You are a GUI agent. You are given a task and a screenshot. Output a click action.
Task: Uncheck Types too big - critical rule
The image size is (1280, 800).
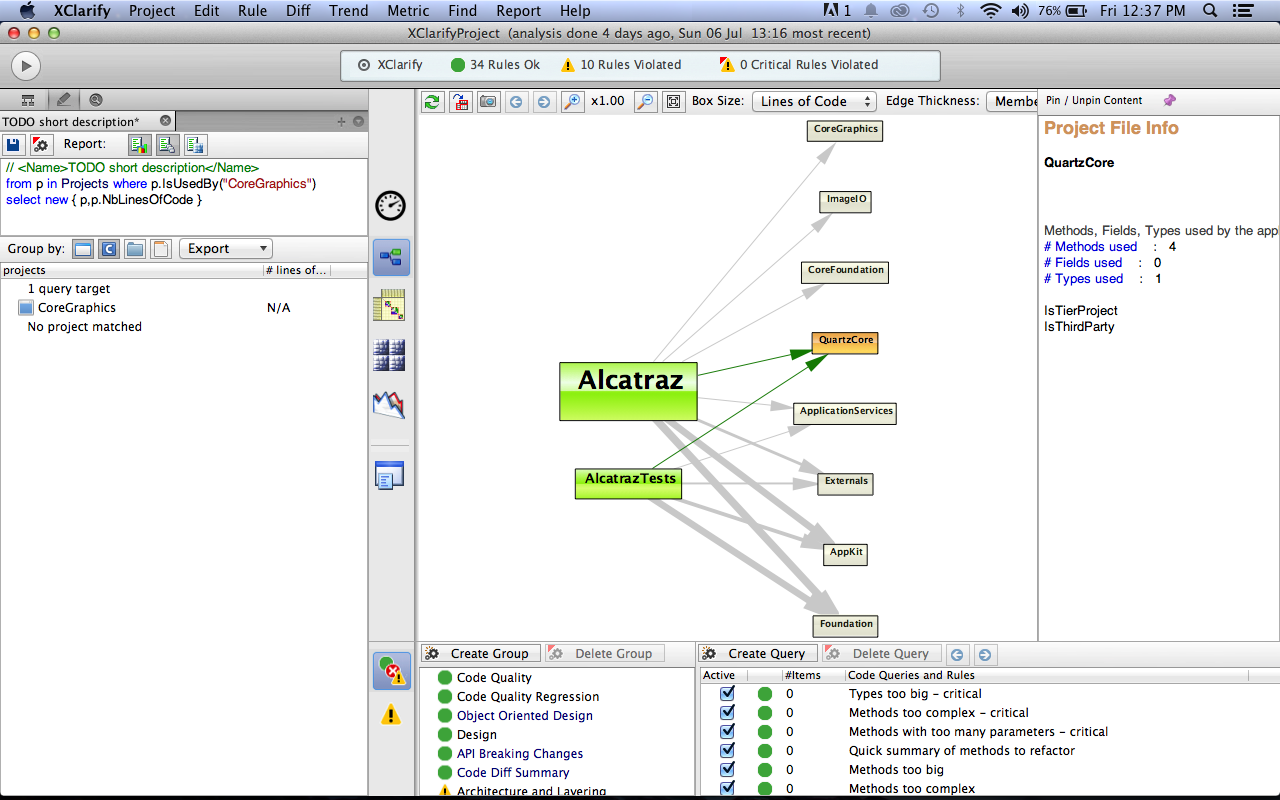pyautogui.click(x=727, y=693)
